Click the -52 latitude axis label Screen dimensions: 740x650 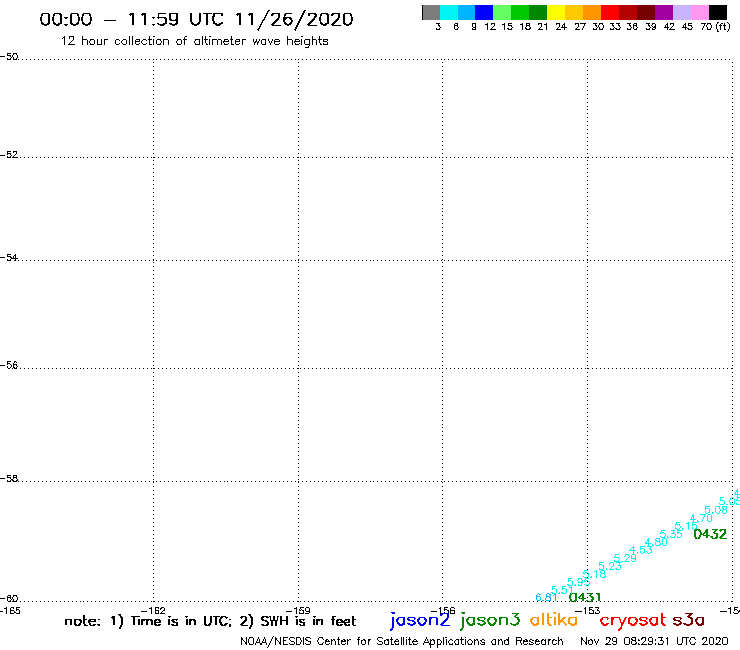(x=9, y=155)
